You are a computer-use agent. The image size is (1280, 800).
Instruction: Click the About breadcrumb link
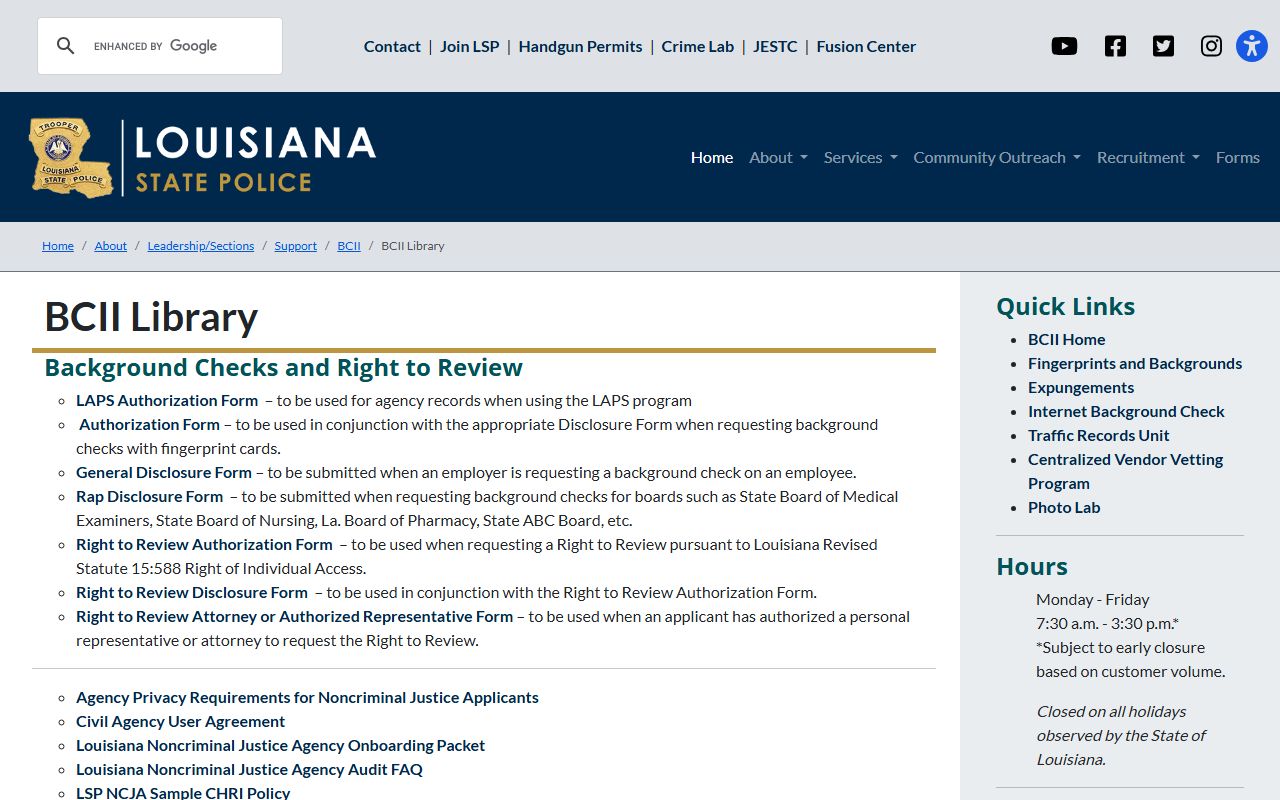pyautogui.click(x=111, y=246)
